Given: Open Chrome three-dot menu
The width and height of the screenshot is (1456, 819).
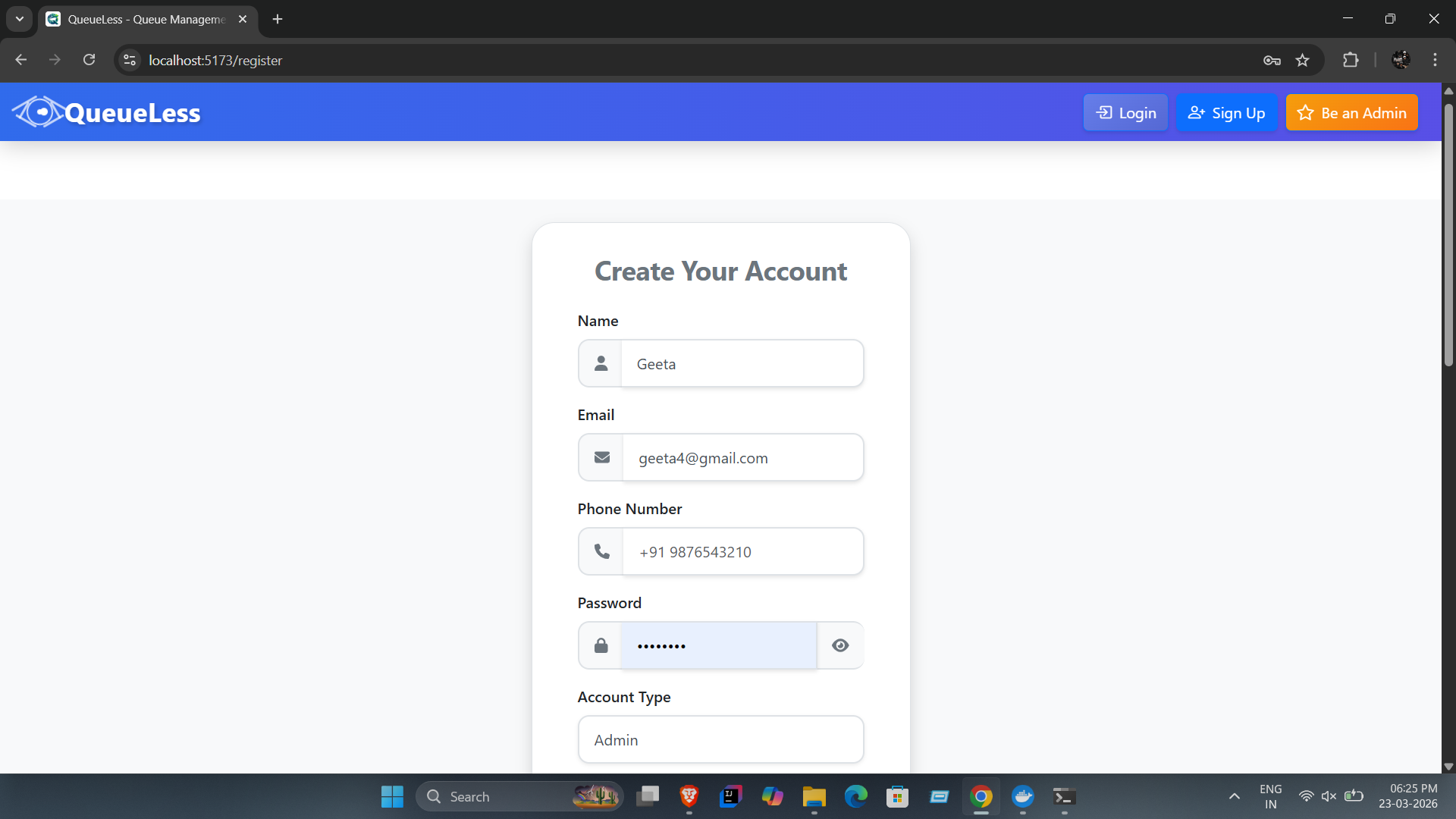Looking at the screenshot, I should (1435, 60).
